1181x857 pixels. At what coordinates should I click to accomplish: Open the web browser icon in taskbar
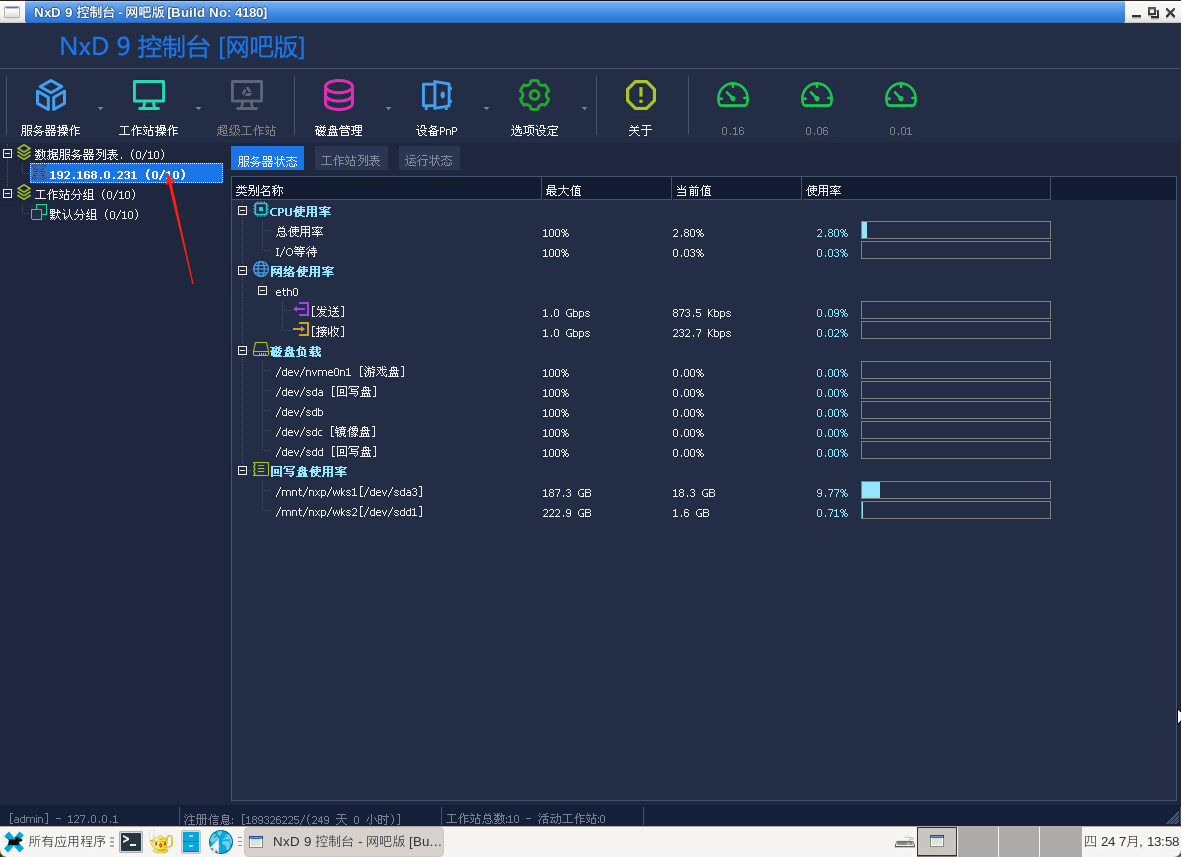point(220,841)
